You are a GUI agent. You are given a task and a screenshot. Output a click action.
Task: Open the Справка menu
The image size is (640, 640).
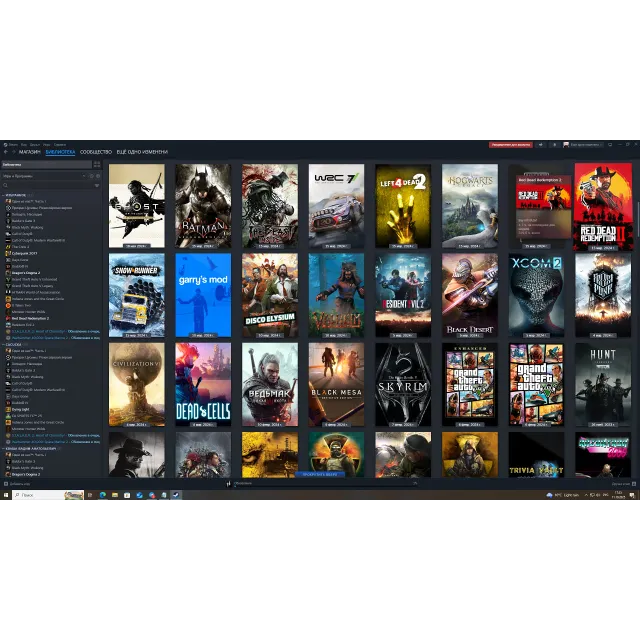tap(60, 144)
